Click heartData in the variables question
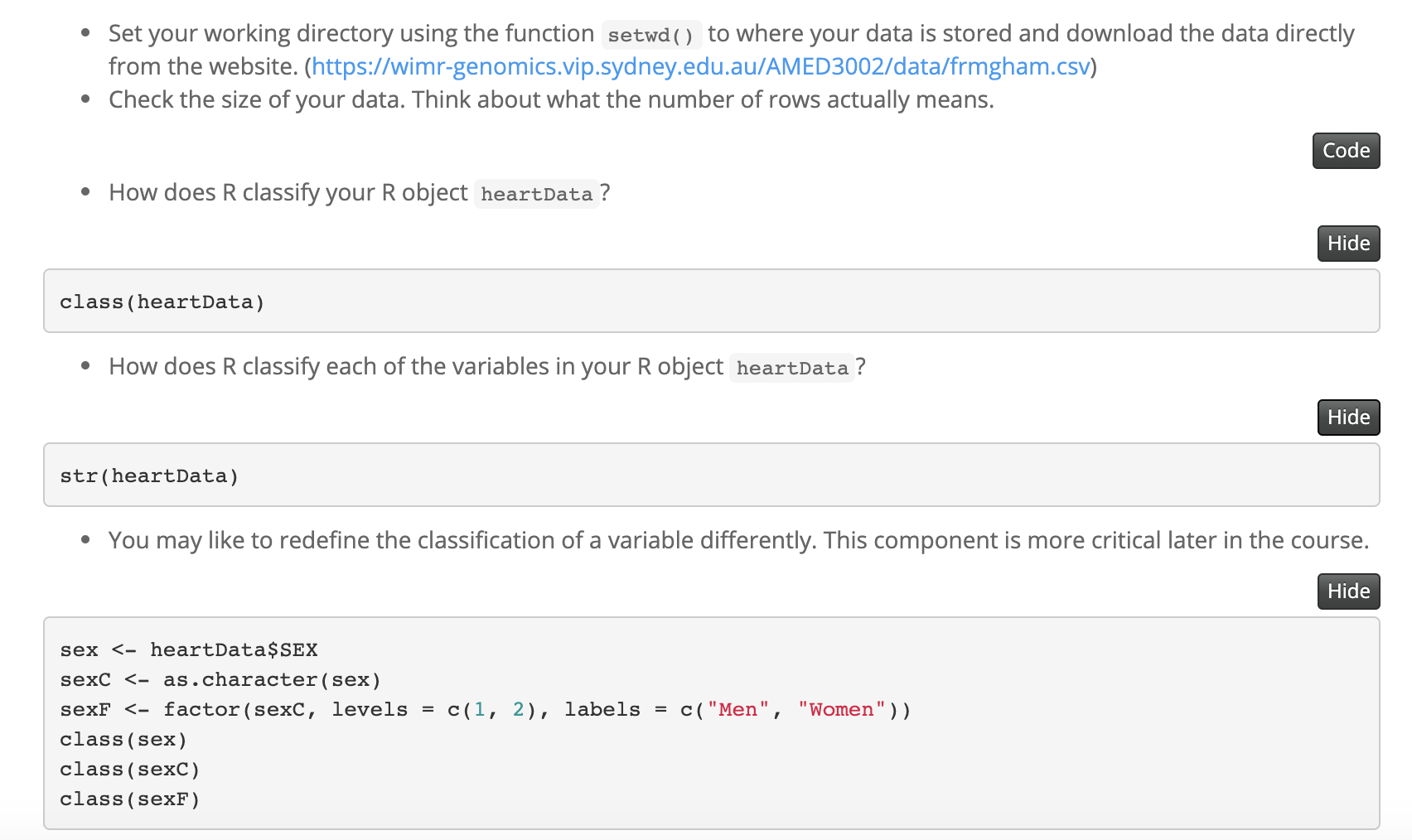 point(792,368)
